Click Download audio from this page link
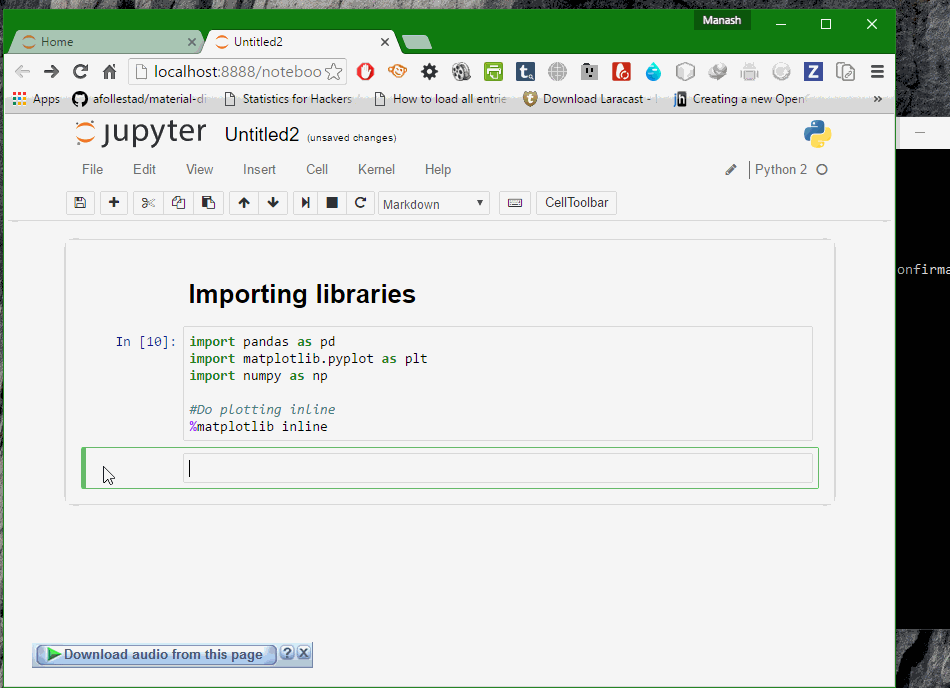The width and height of the screenshot is (950, 688). [x=162, y=655]
